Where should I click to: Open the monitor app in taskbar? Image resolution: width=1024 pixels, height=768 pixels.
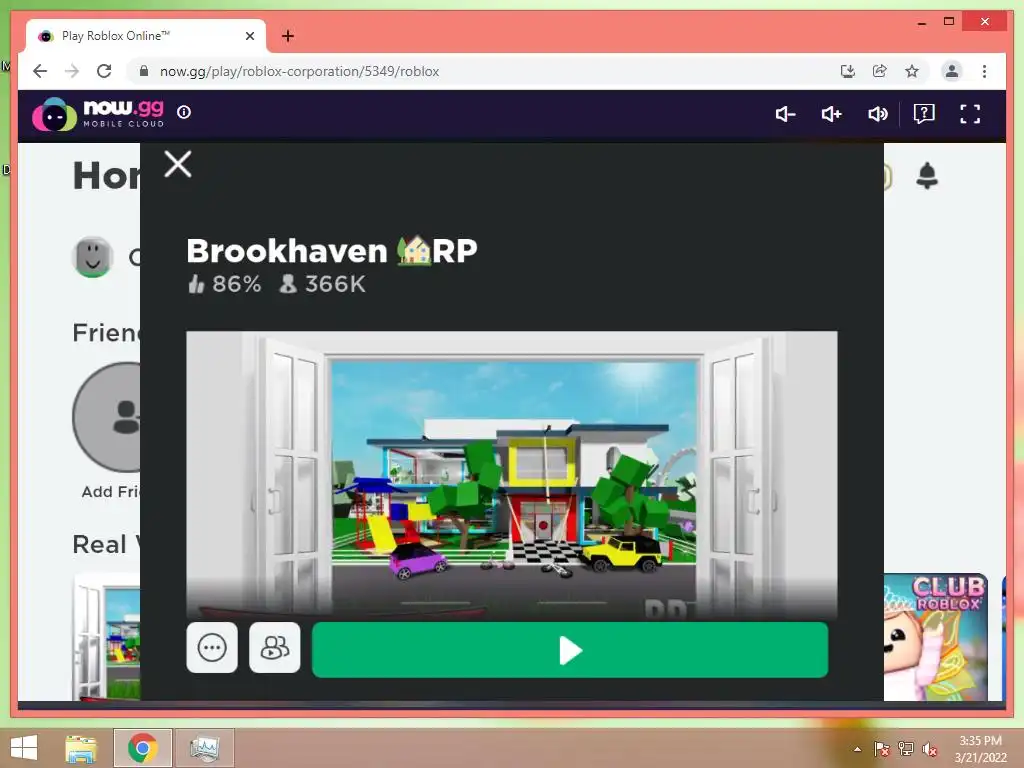click(x=204, y=748)
